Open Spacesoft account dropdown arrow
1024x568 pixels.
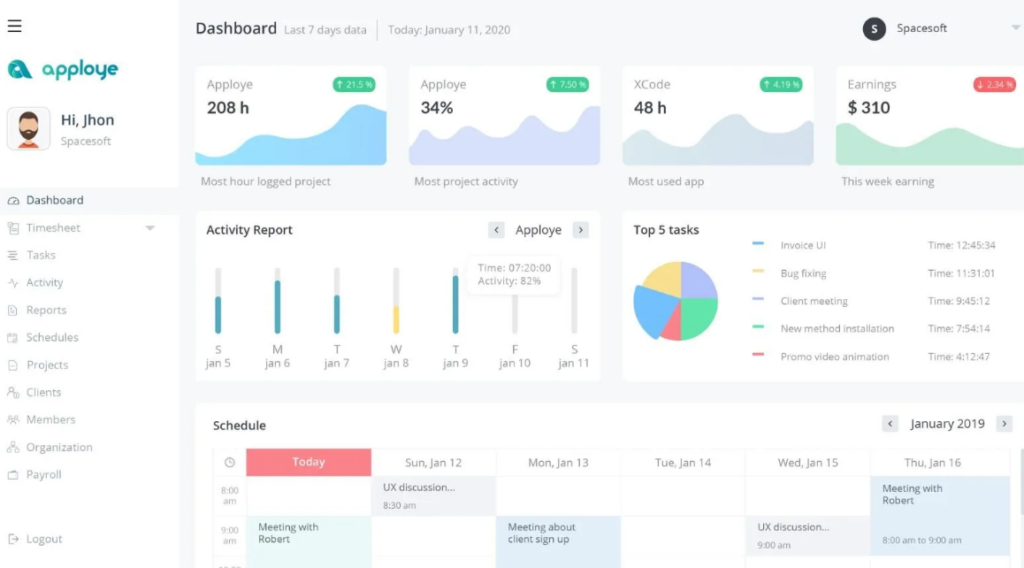pyautogui.click(x=1016, y=28)
